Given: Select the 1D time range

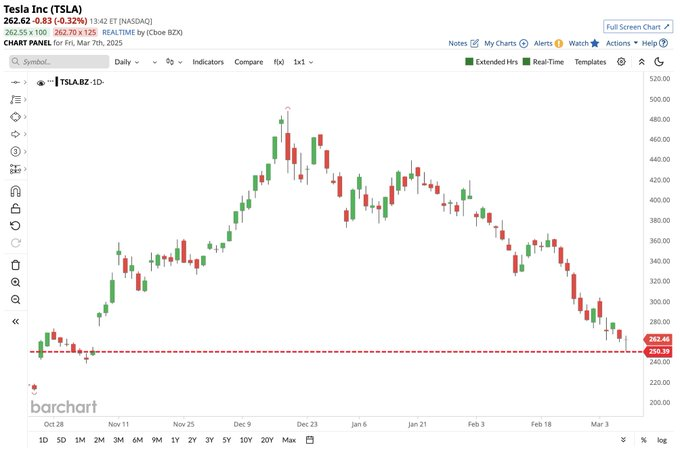Looking at the screenshot, I should [x=43, y=440].
